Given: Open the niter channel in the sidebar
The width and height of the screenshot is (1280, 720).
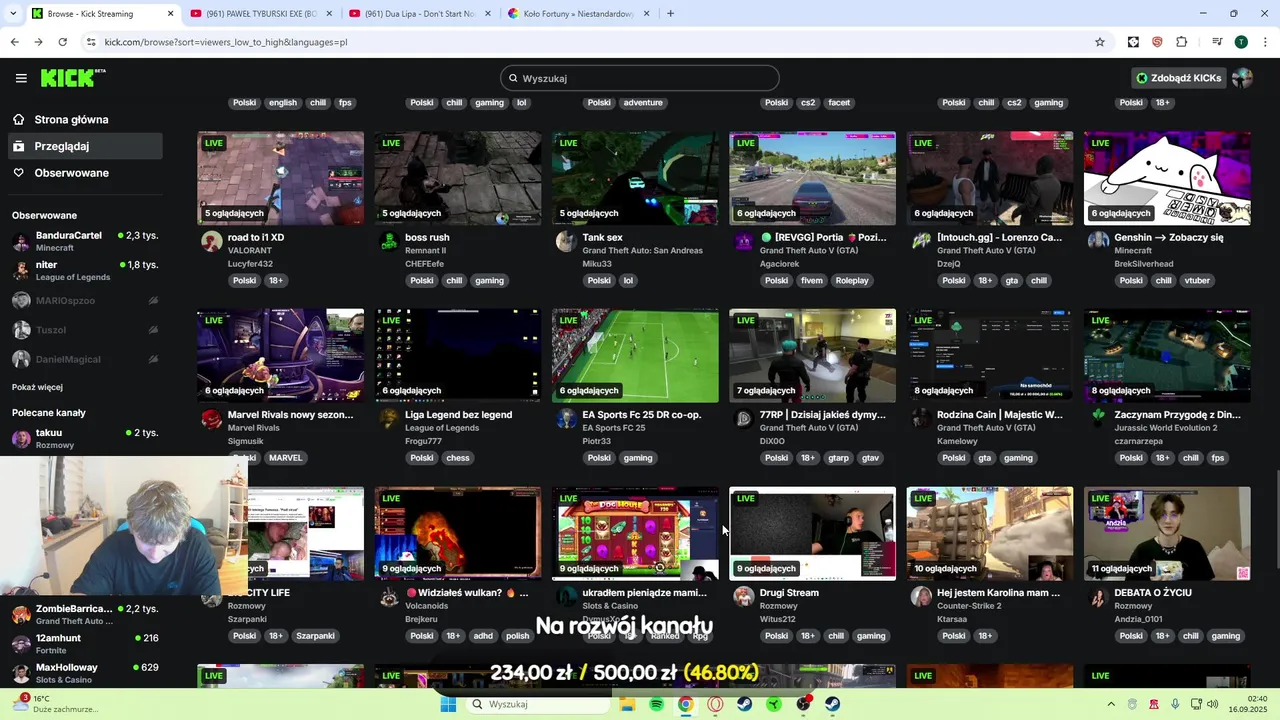Looking at the screenshot, I should 85,271.
